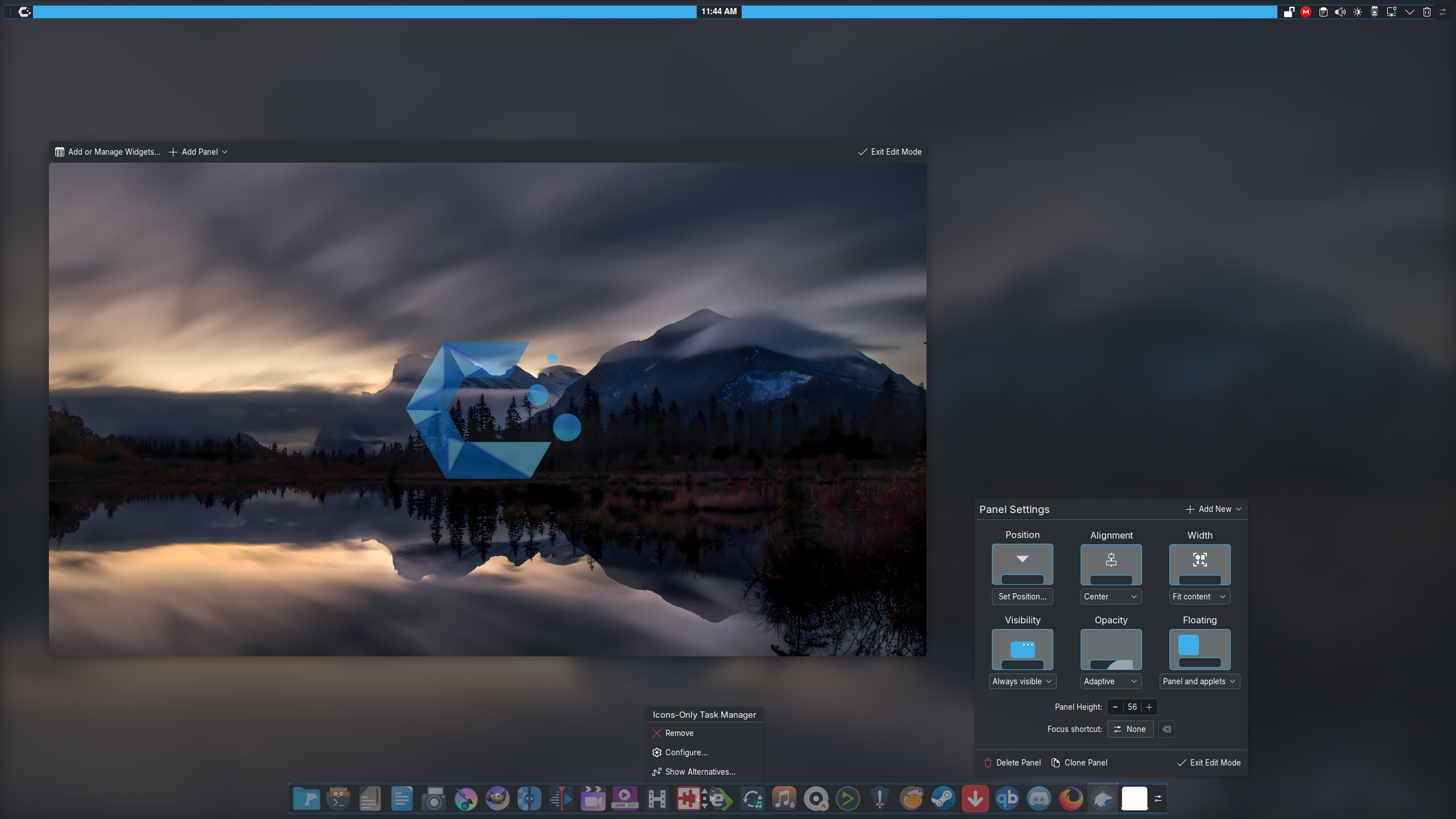Screen dimensions: 1456x819
Task: Open GIMP from the dock
Action: [497, 799]
